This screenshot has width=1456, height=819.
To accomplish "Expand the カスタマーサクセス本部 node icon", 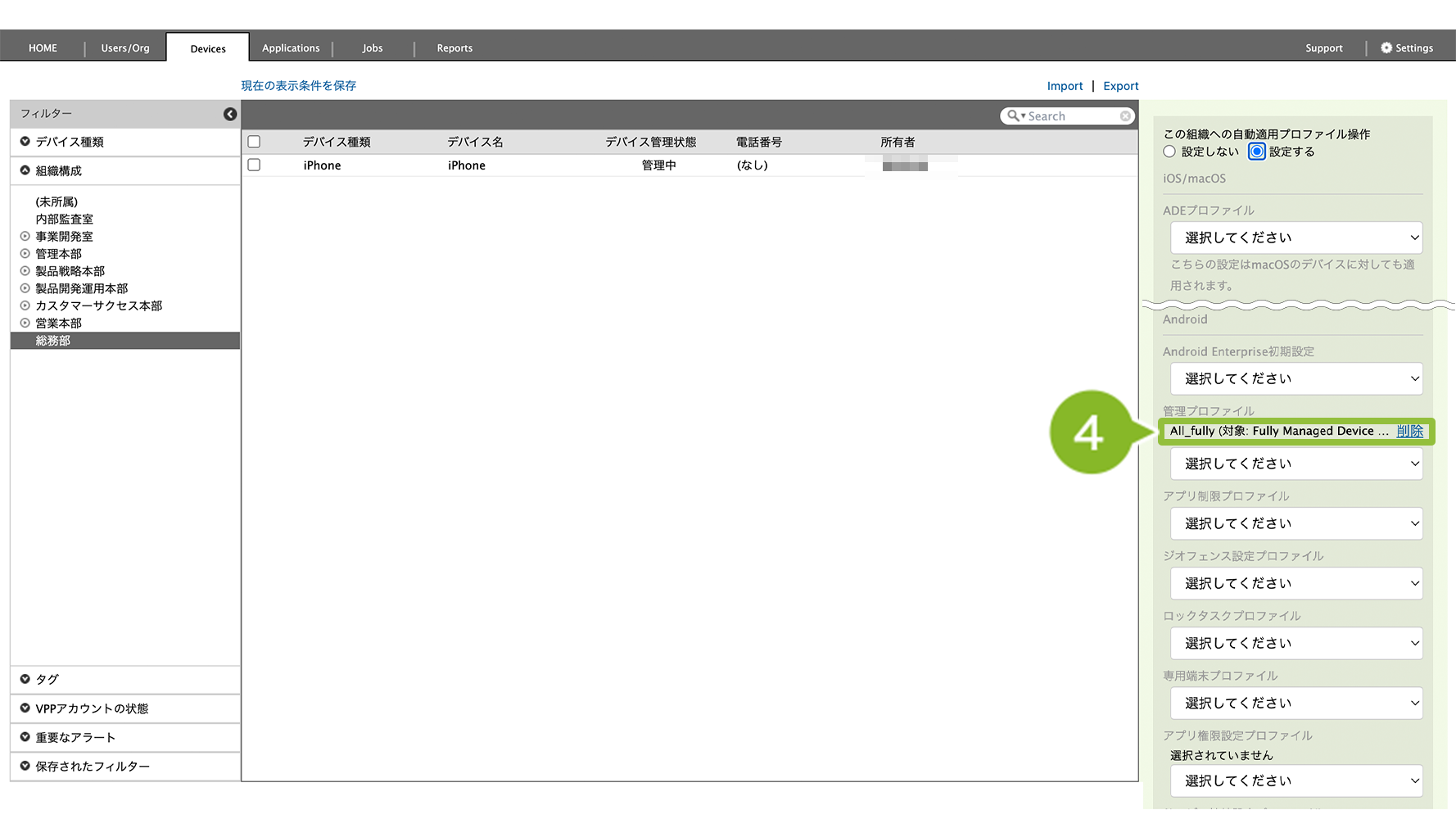I will click(25, 305).
